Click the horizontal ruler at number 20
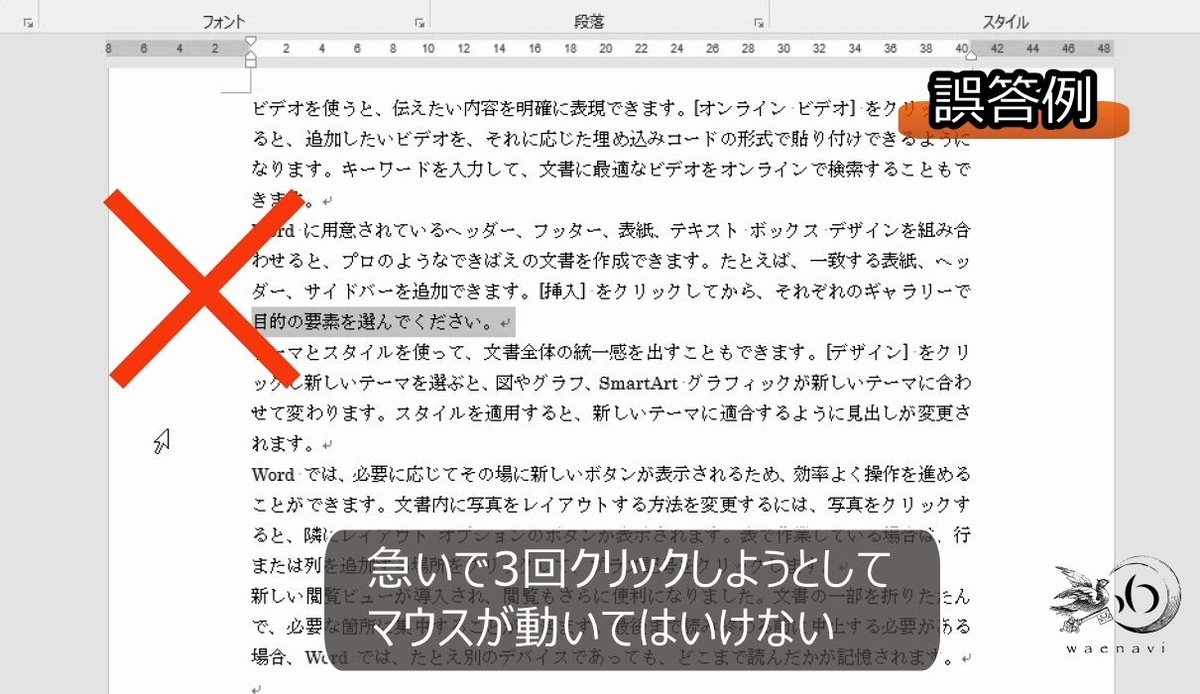This screenshot has height=694, width=1200. click(x=606, y=47)
